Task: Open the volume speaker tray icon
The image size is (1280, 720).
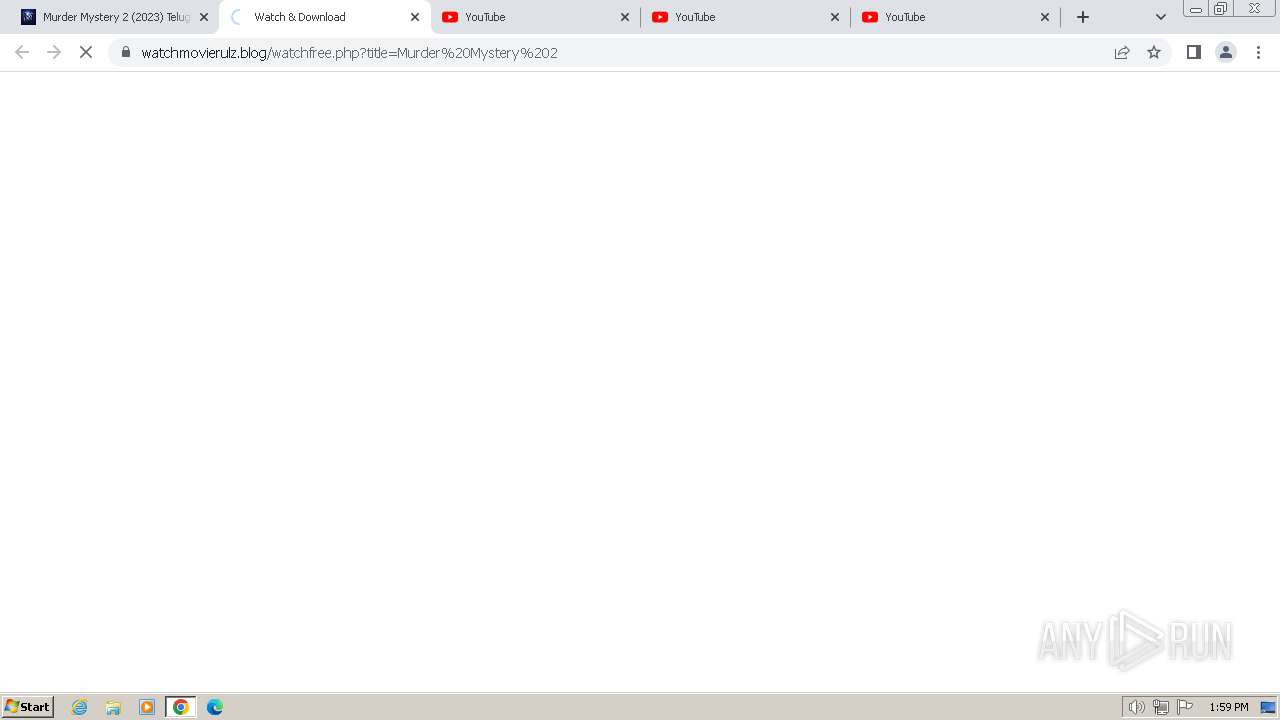Action: tap(1136, 707)
